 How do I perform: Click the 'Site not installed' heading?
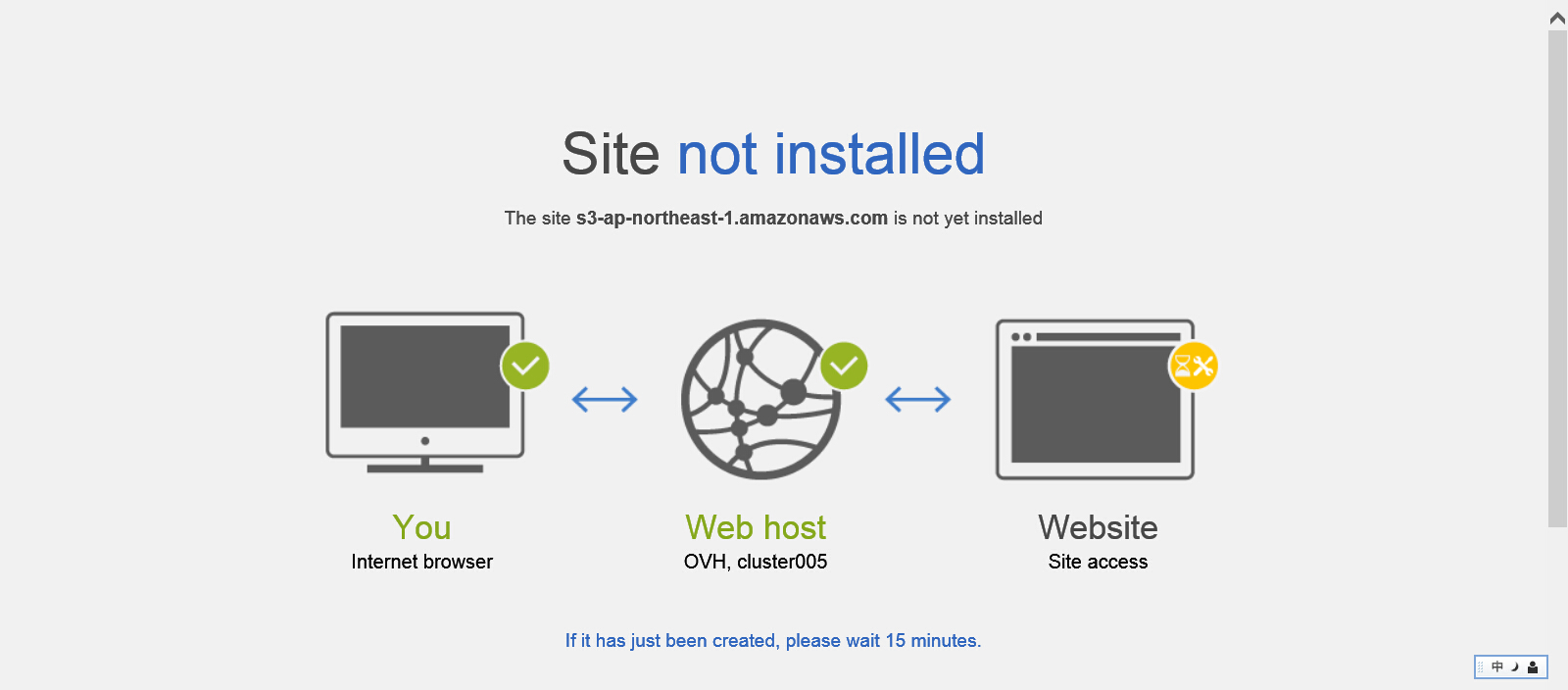click(773, 154)
